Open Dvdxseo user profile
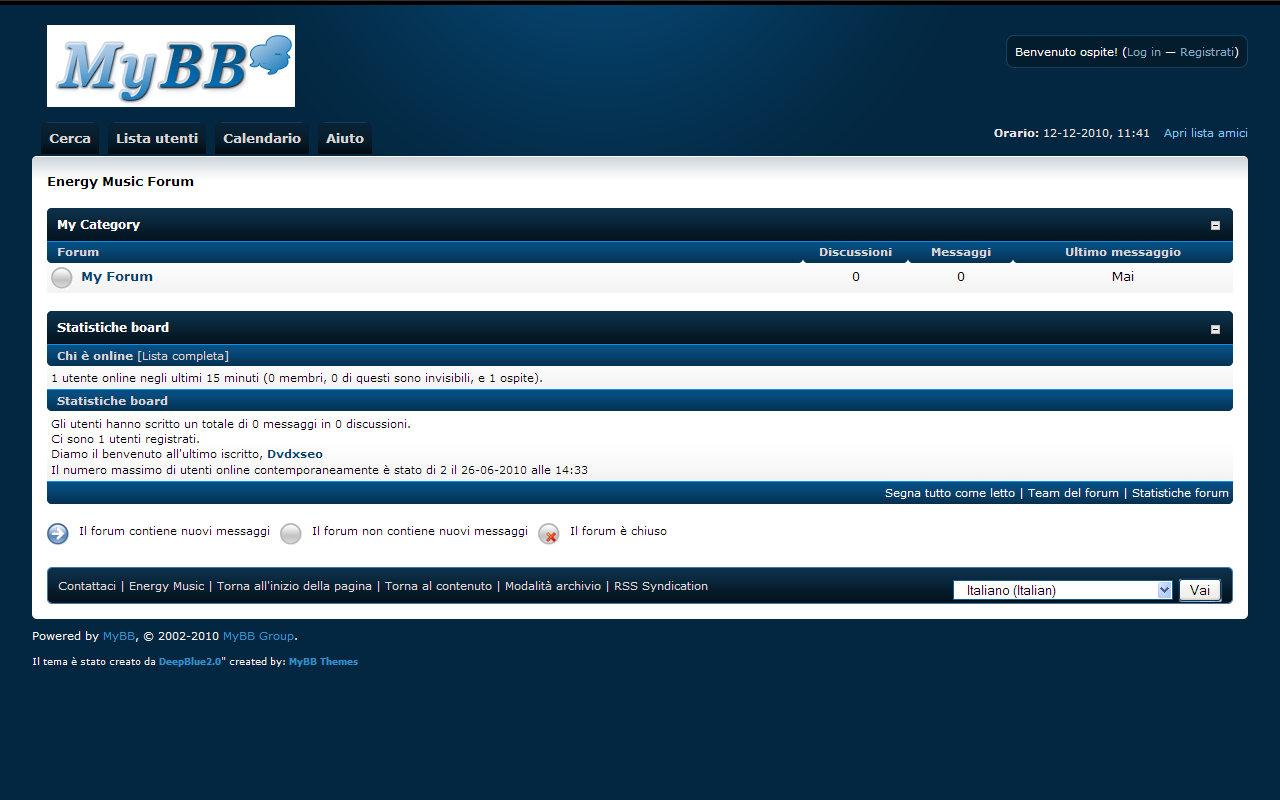 point(295,454)
